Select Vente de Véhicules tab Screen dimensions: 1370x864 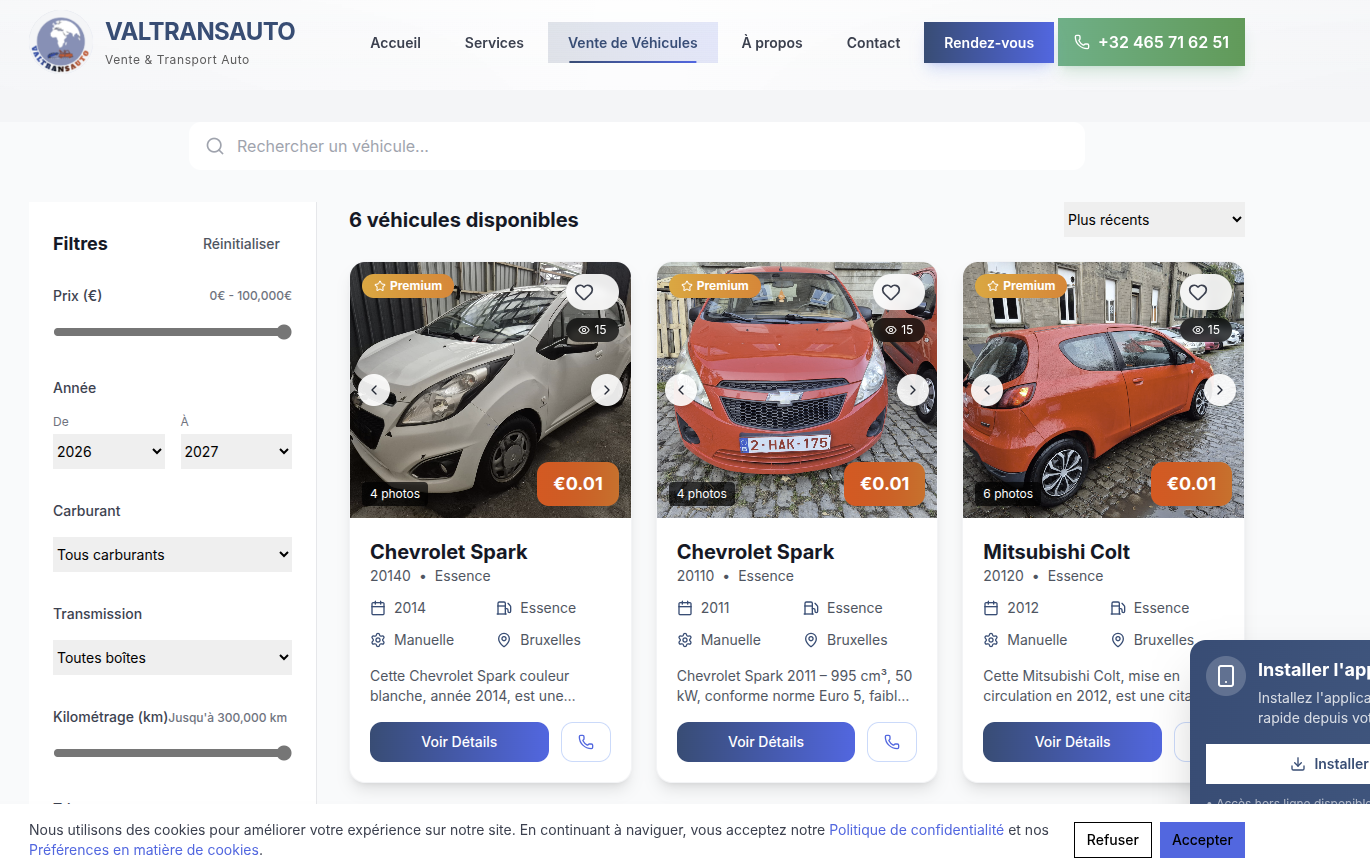[633, 43]
